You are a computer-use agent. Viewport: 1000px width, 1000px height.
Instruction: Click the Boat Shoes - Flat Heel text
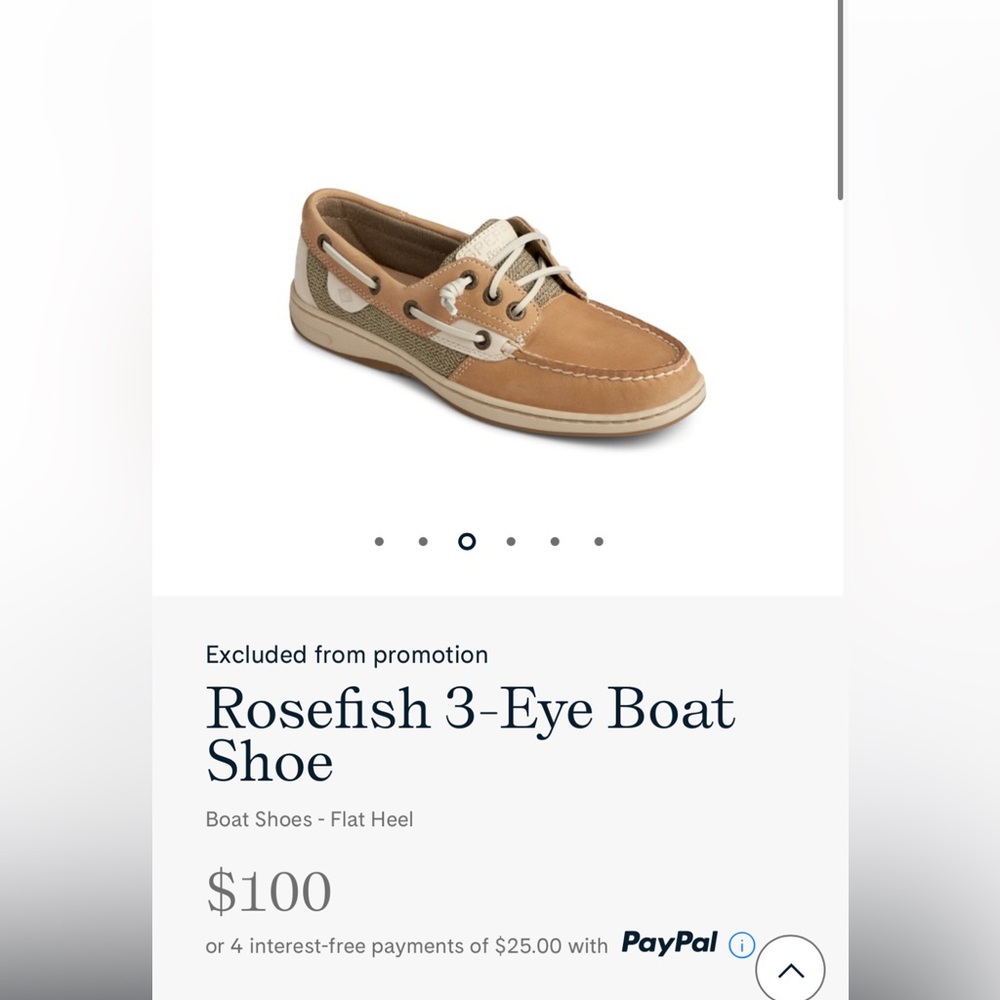pos(310,819)
